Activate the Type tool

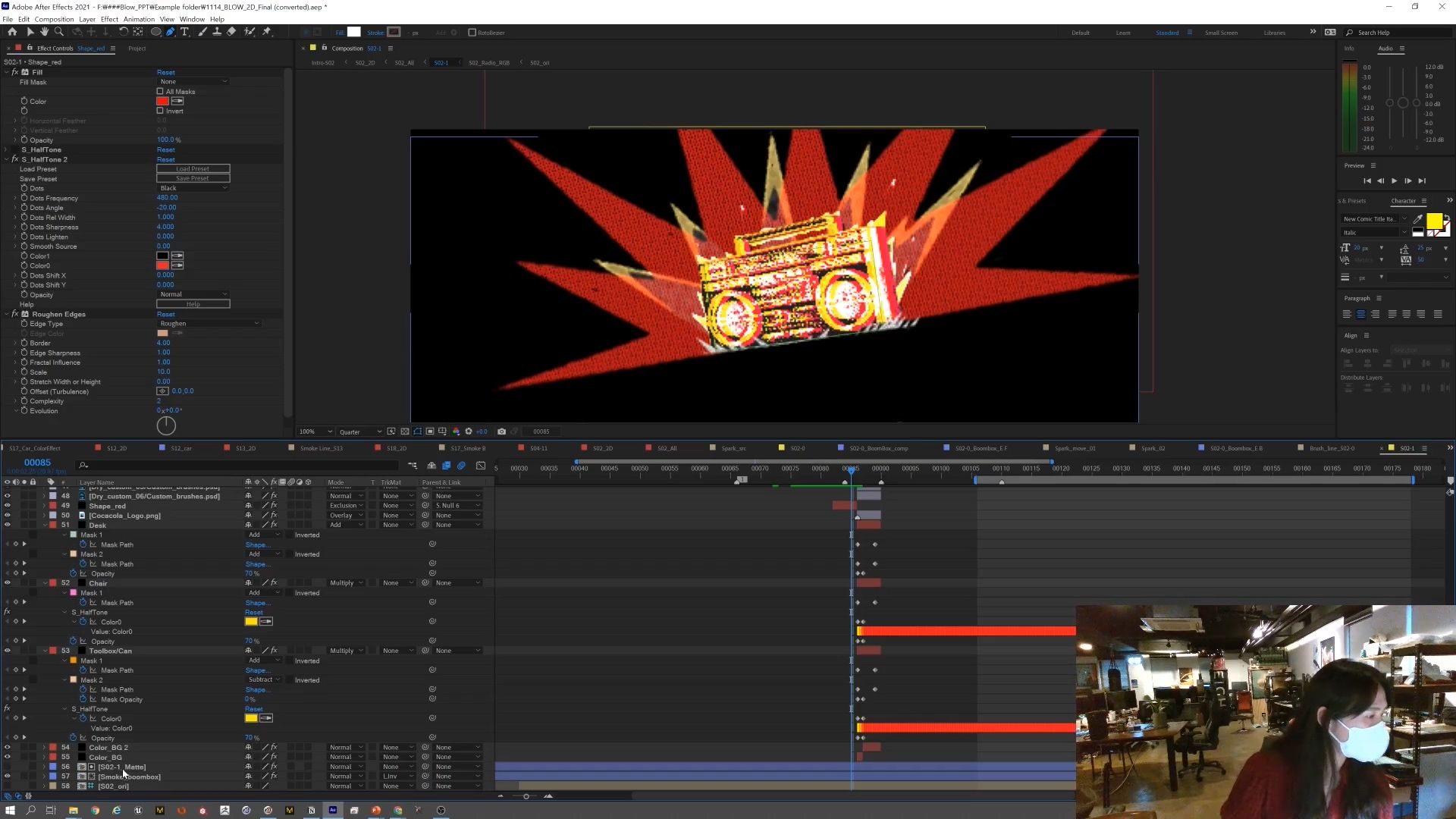(184, 32)
